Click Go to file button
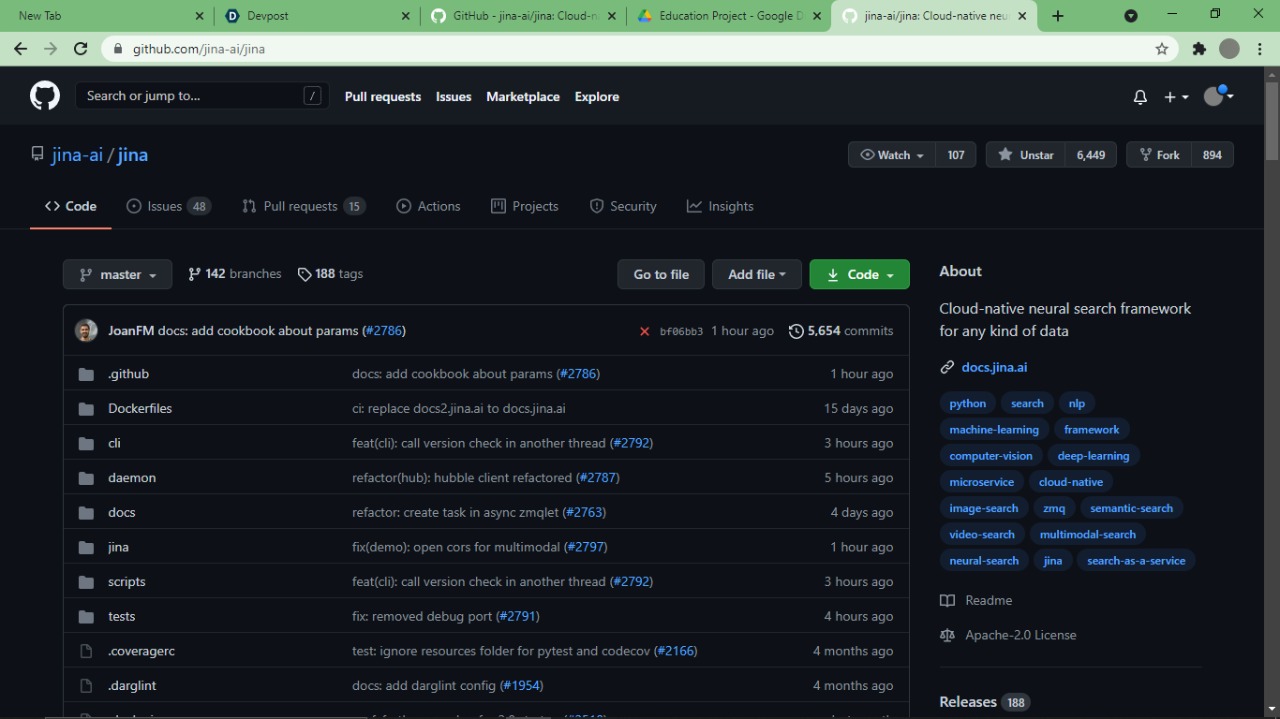This screenshot has height=719, width=1280. tap(661, 274)
